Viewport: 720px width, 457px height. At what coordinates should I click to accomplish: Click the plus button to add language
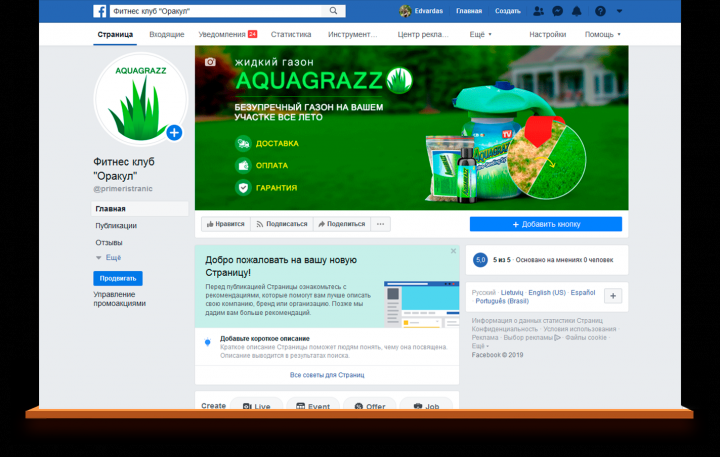[613, 296]
